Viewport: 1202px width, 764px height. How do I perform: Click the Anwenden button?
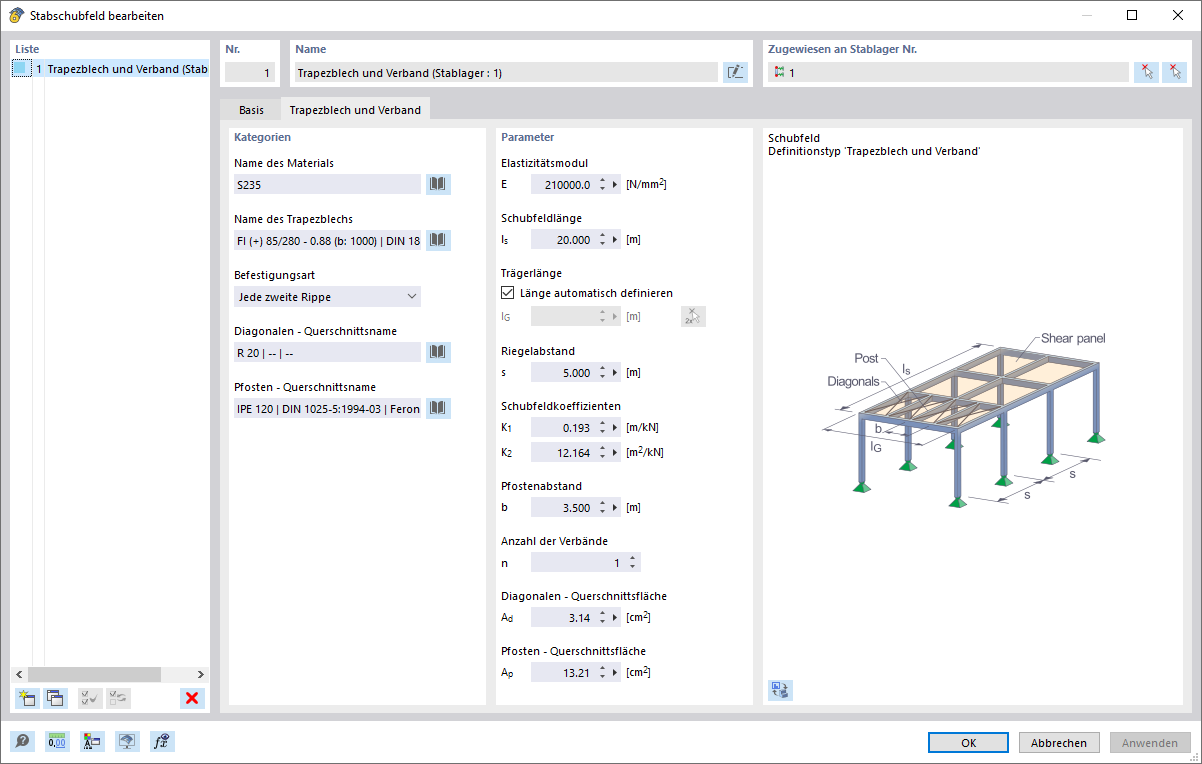(1150, 742)
